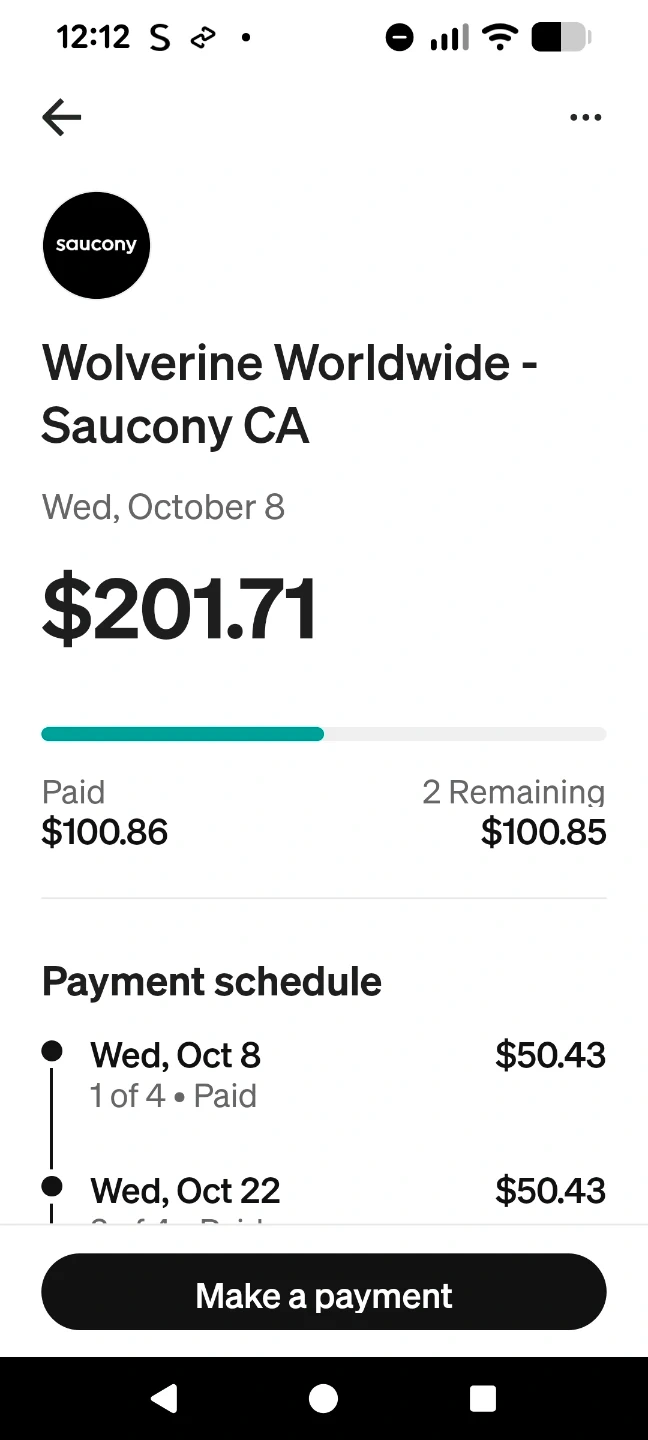Tap the Wi-Fi status icon
The height and width of the screenshot is (1440, 648).
[x=498, y=38]
